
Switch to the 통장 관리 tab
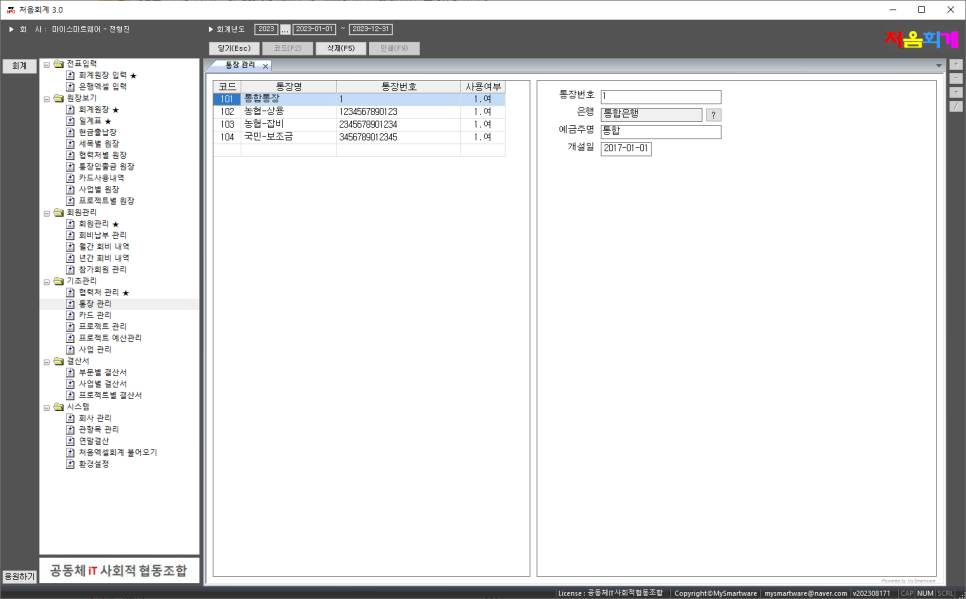coord(240,65)
